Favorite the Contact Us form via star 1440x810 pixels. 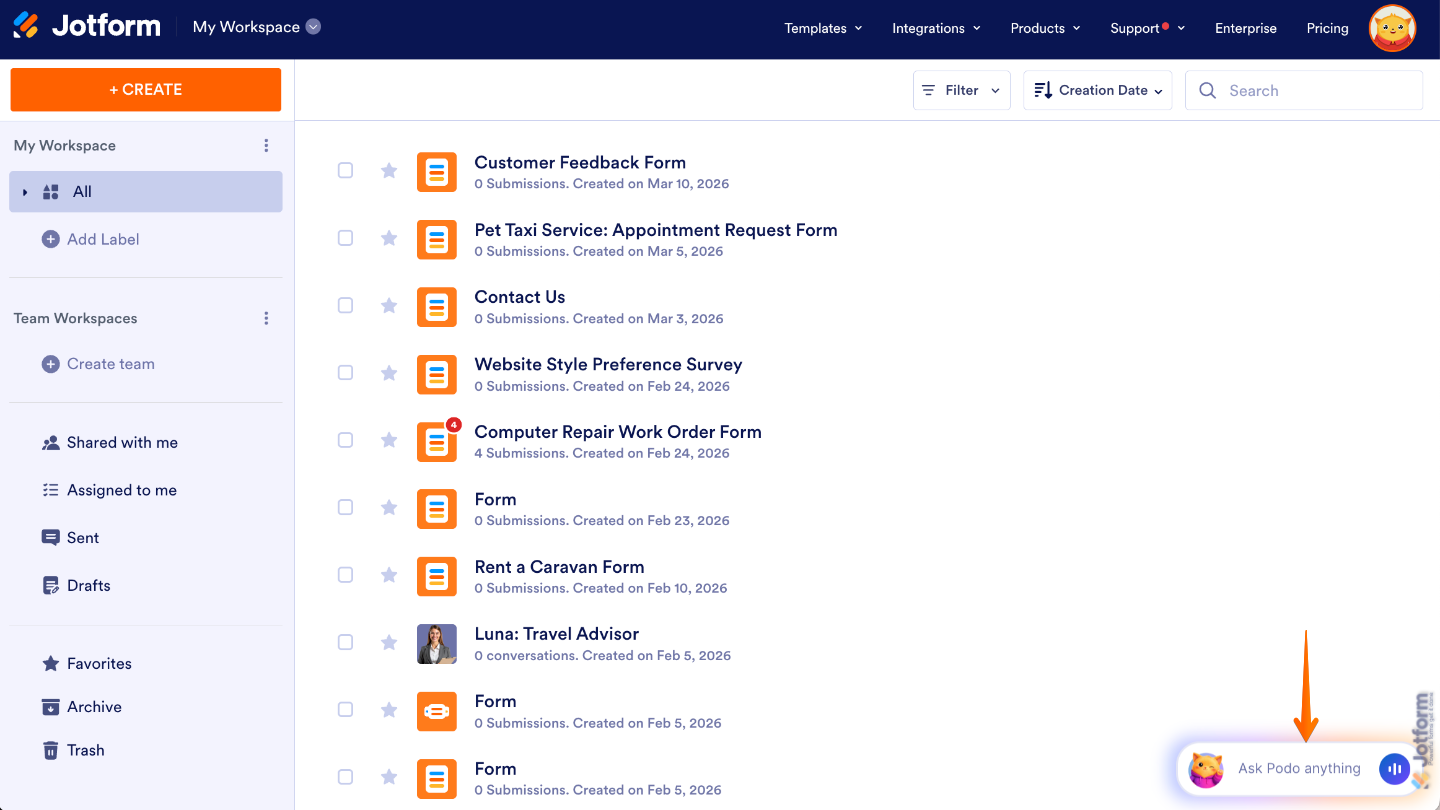click(x=389, y=305)
